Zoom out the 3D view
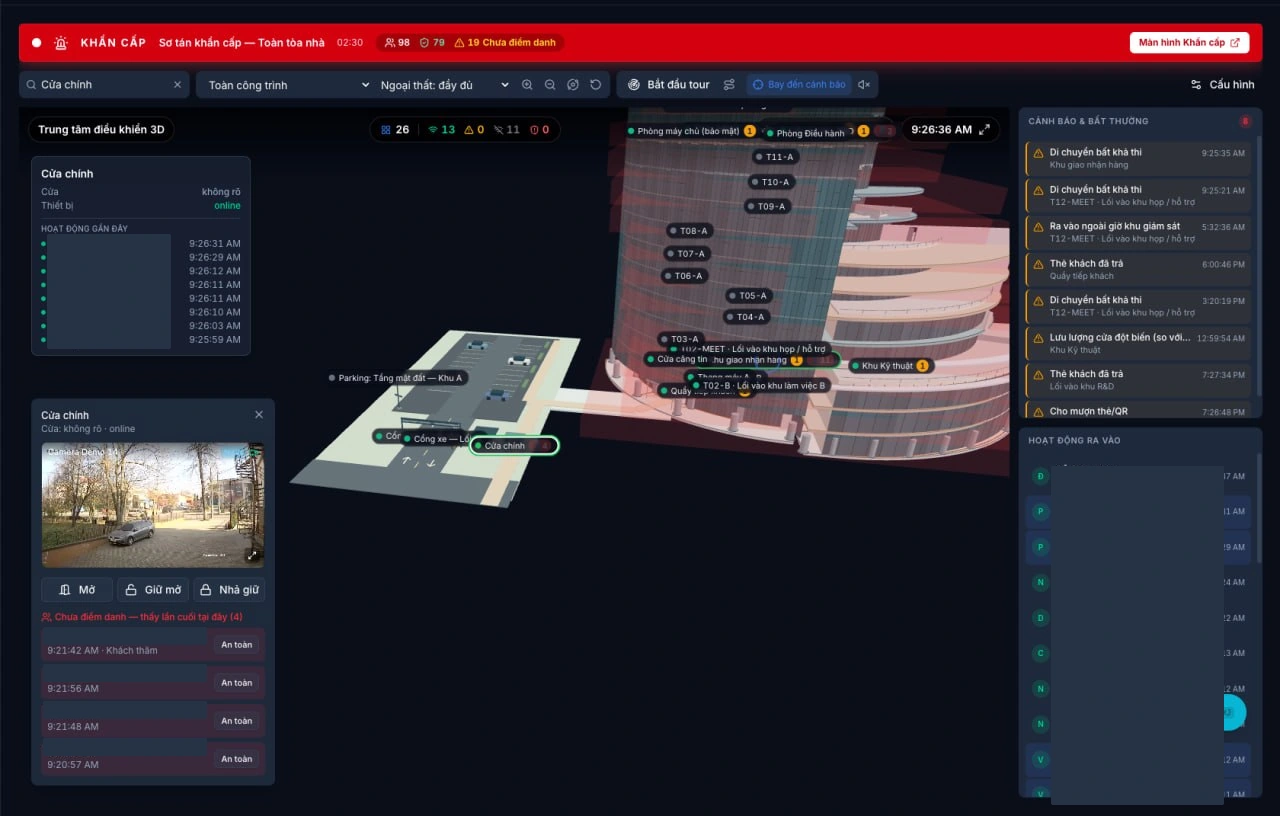Image resolution: width=1280 pixels, height=816 pixels. (x=550, y=85)
